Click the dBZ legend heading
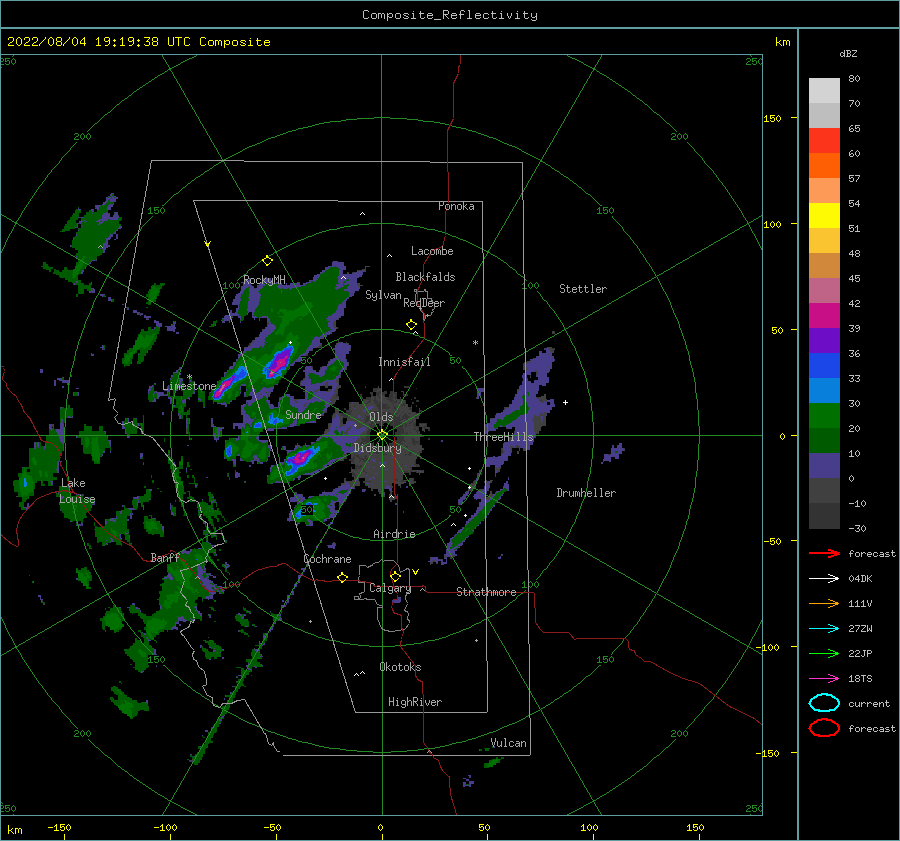The height and width of the screenshot is (841, 900). click(x=848, y=54)
